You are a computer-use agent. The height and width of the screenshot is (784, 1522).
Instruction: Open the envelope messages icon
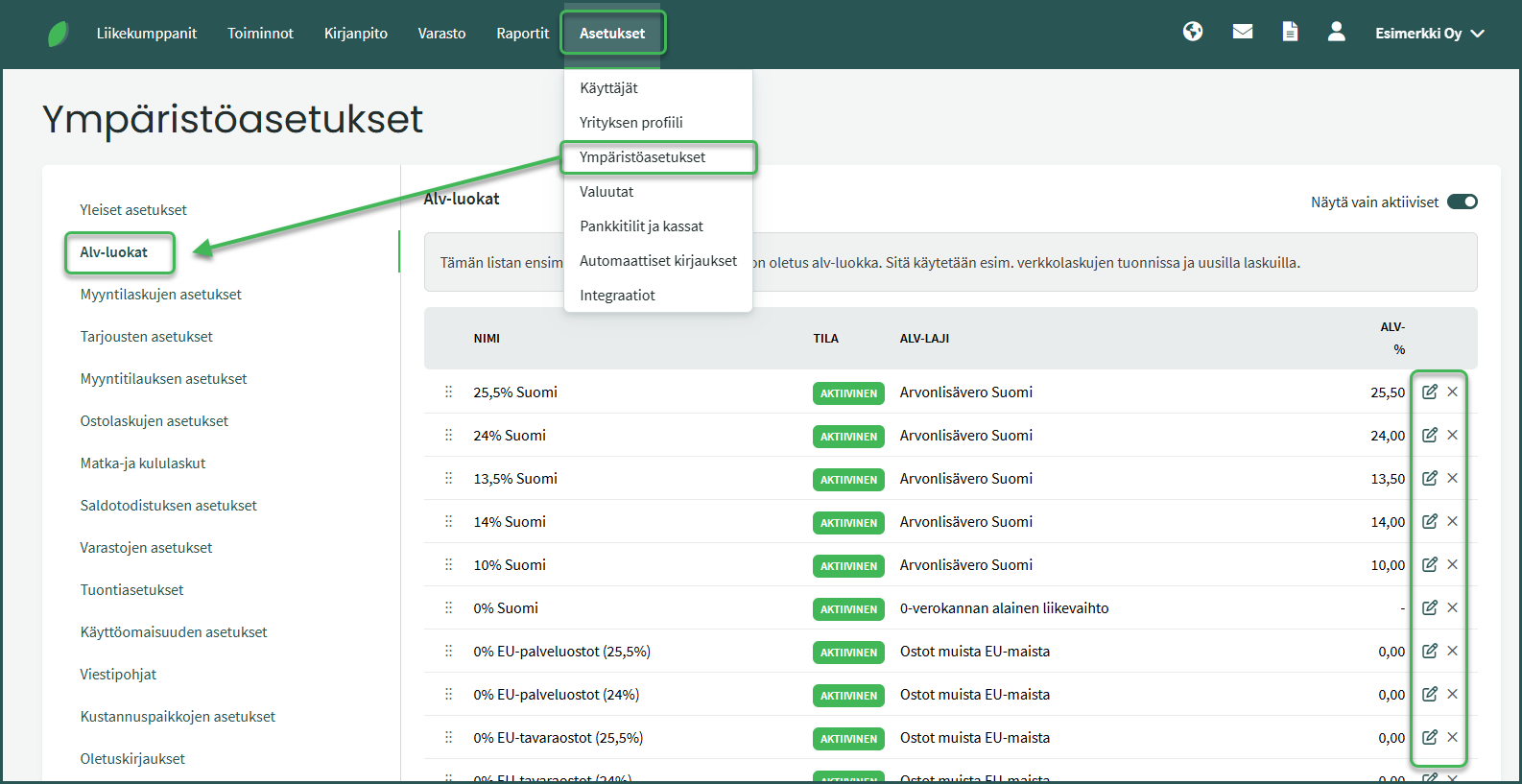pyautogui.click(x=1243, y=32)
